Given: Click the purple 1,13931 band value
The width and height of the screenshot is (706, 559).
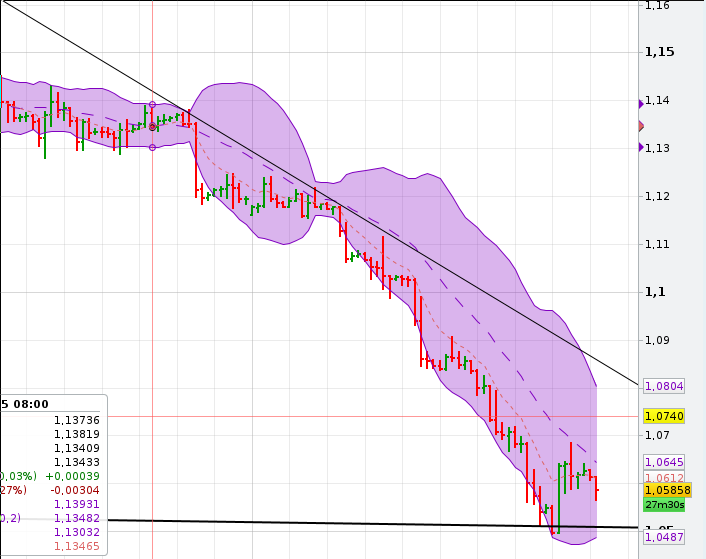Looking at the screenshot, I should pos(77,504).
